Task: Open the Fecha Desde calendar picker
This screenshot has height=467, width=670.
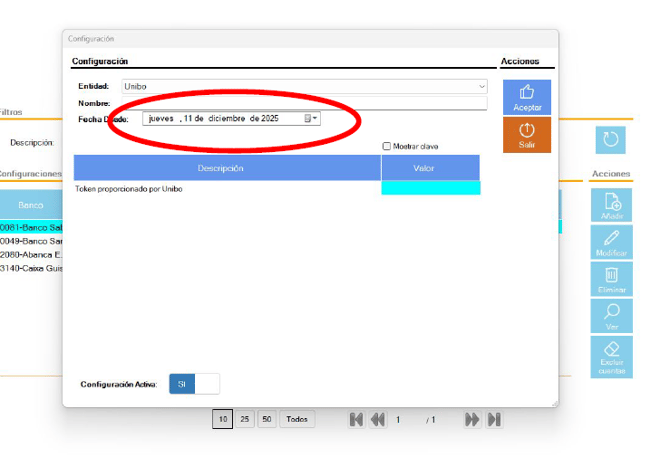Action: point(311,118)
